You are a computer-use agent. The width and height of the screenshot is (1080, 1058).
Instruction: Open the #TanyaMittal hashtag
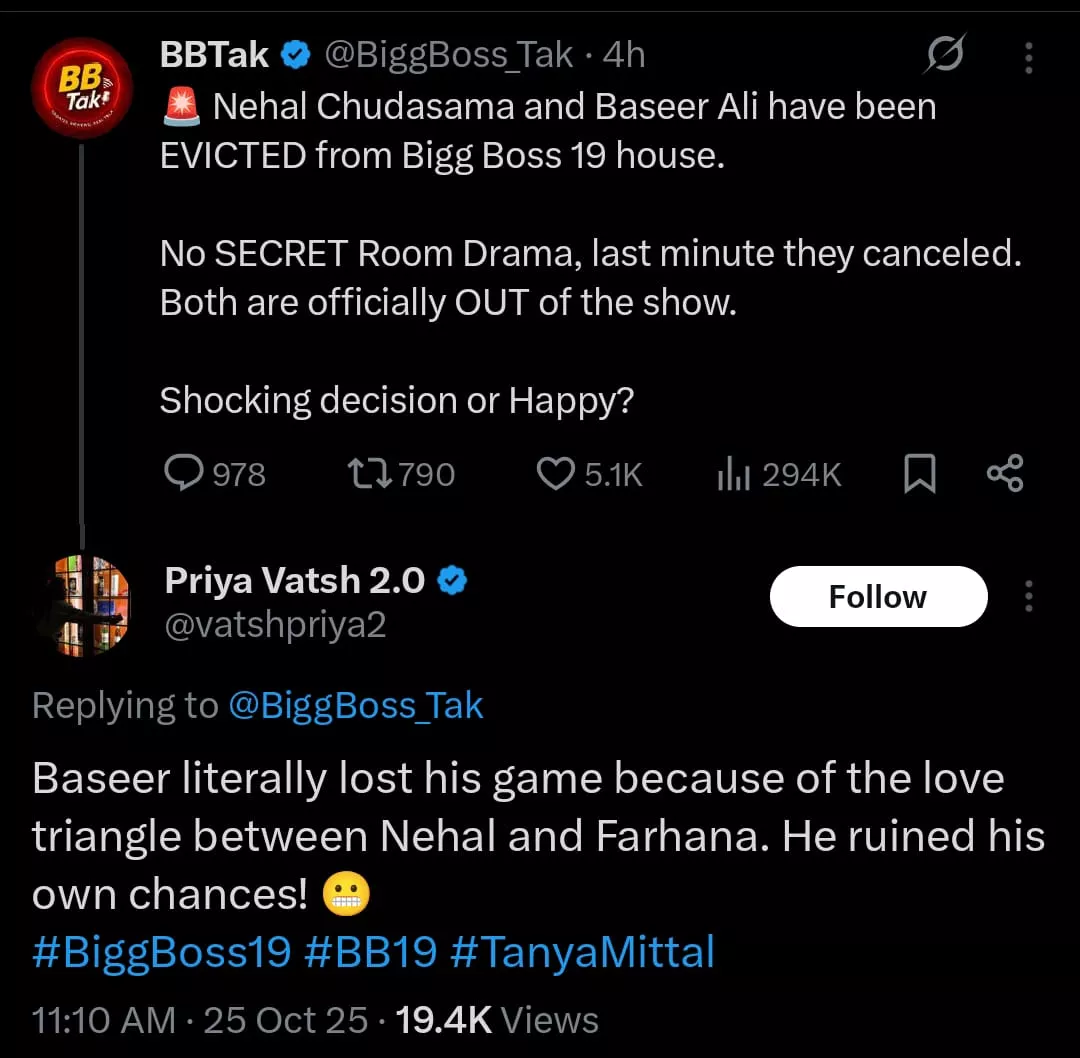click(582, 951)
